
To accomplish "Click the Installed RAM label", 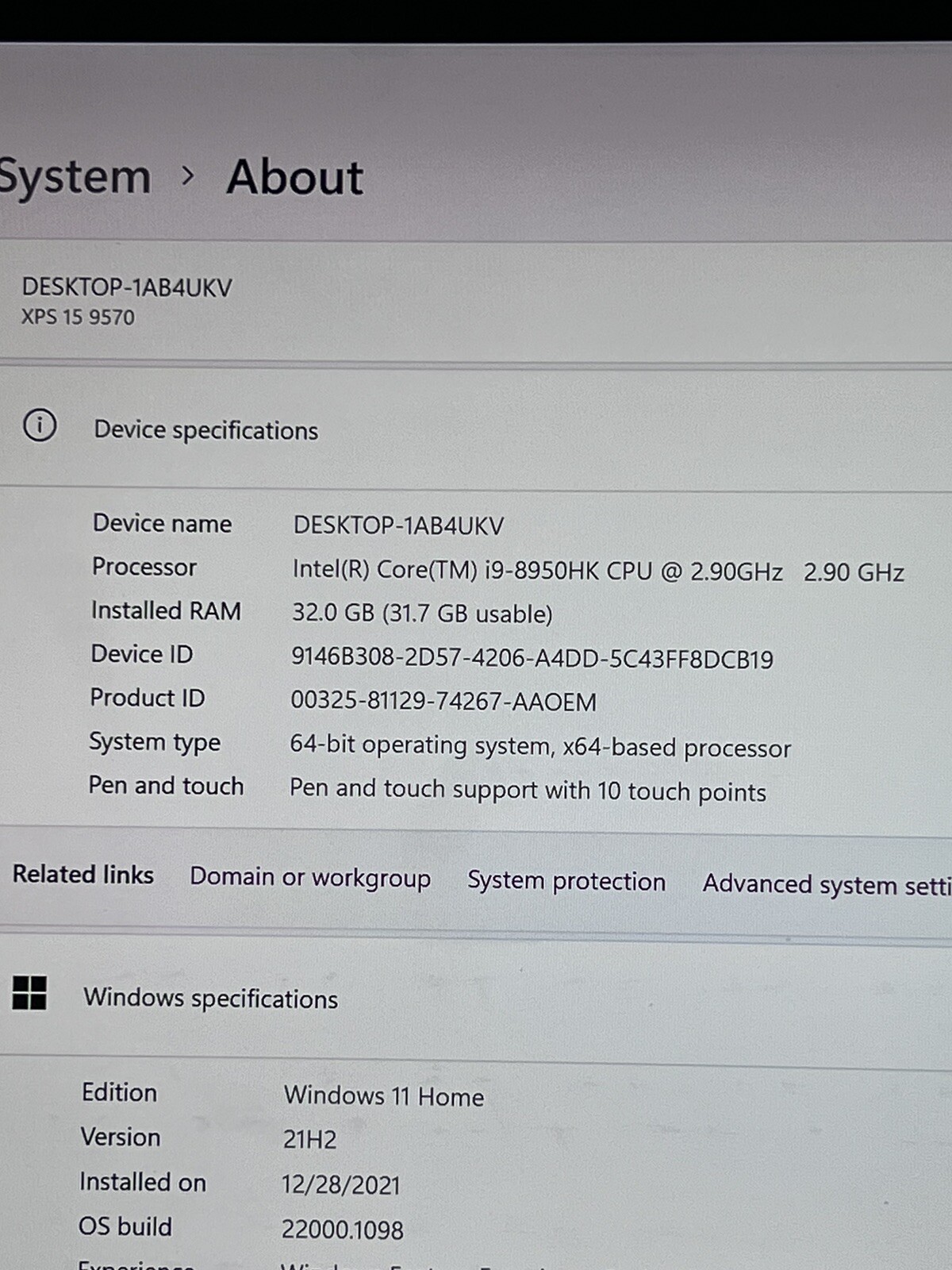I will 166,610.
